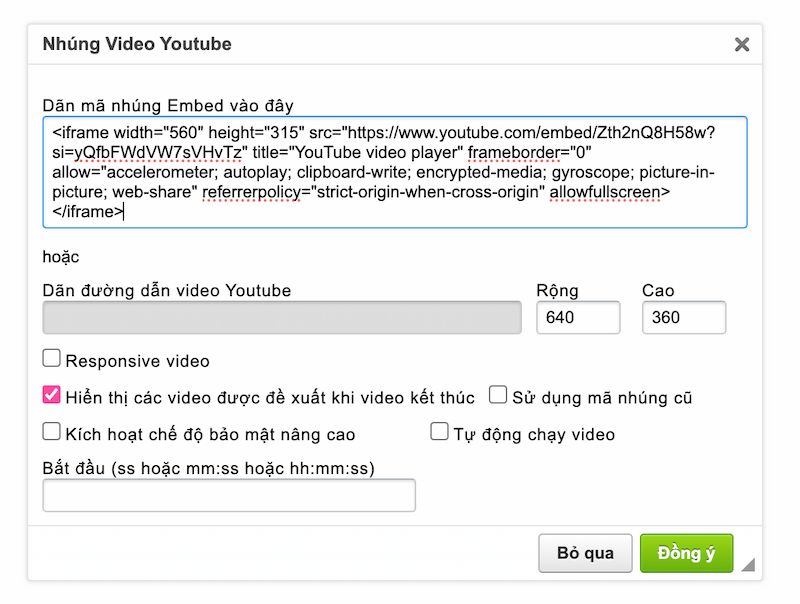Tick the Sử dụng mã nhúng cũ checkbox
800x604 pixels.
[x=498, y=396]
